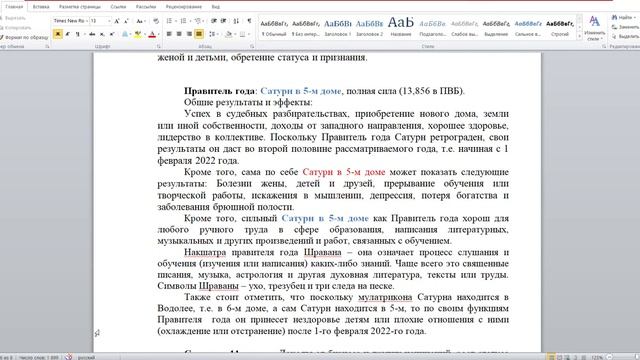Apply Заголовок 1 style
This screenshot has height=360, width=640.
pyautogui.click(x=338, y=28)
